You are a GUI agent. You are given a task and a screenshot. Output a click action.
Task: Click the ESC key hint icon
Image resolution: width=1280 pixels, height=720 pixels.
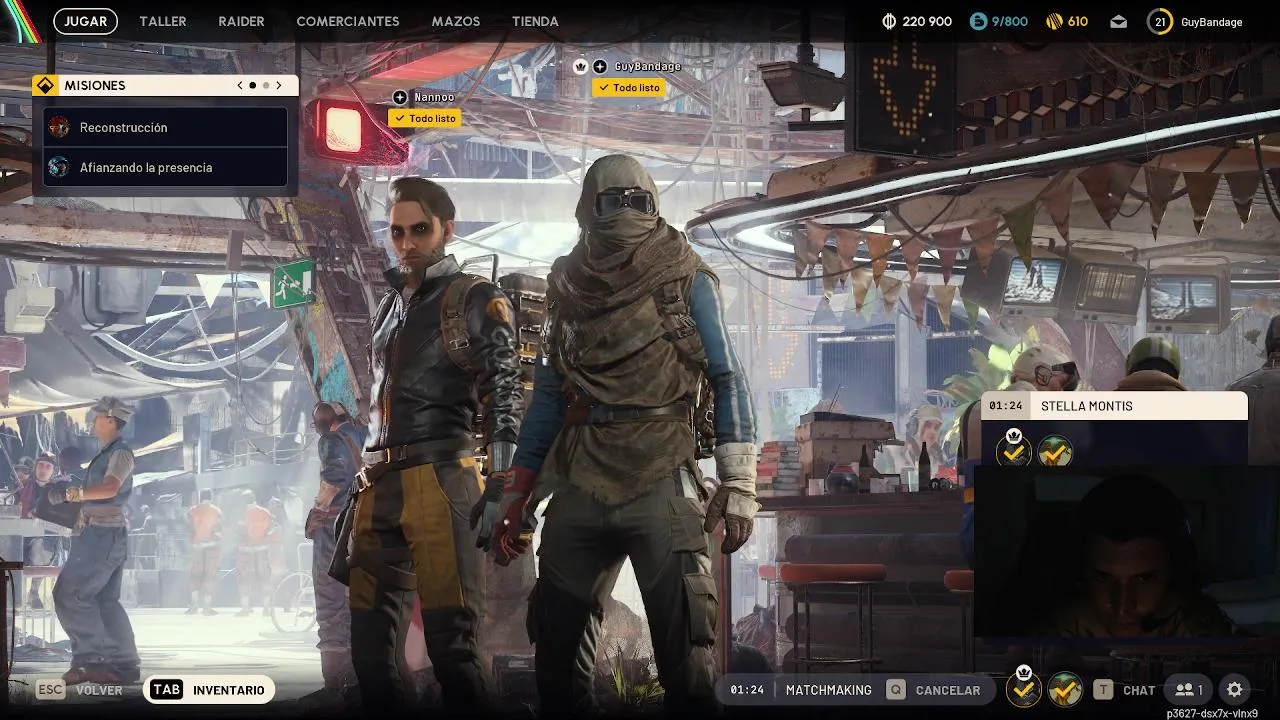tap(51, 690)
